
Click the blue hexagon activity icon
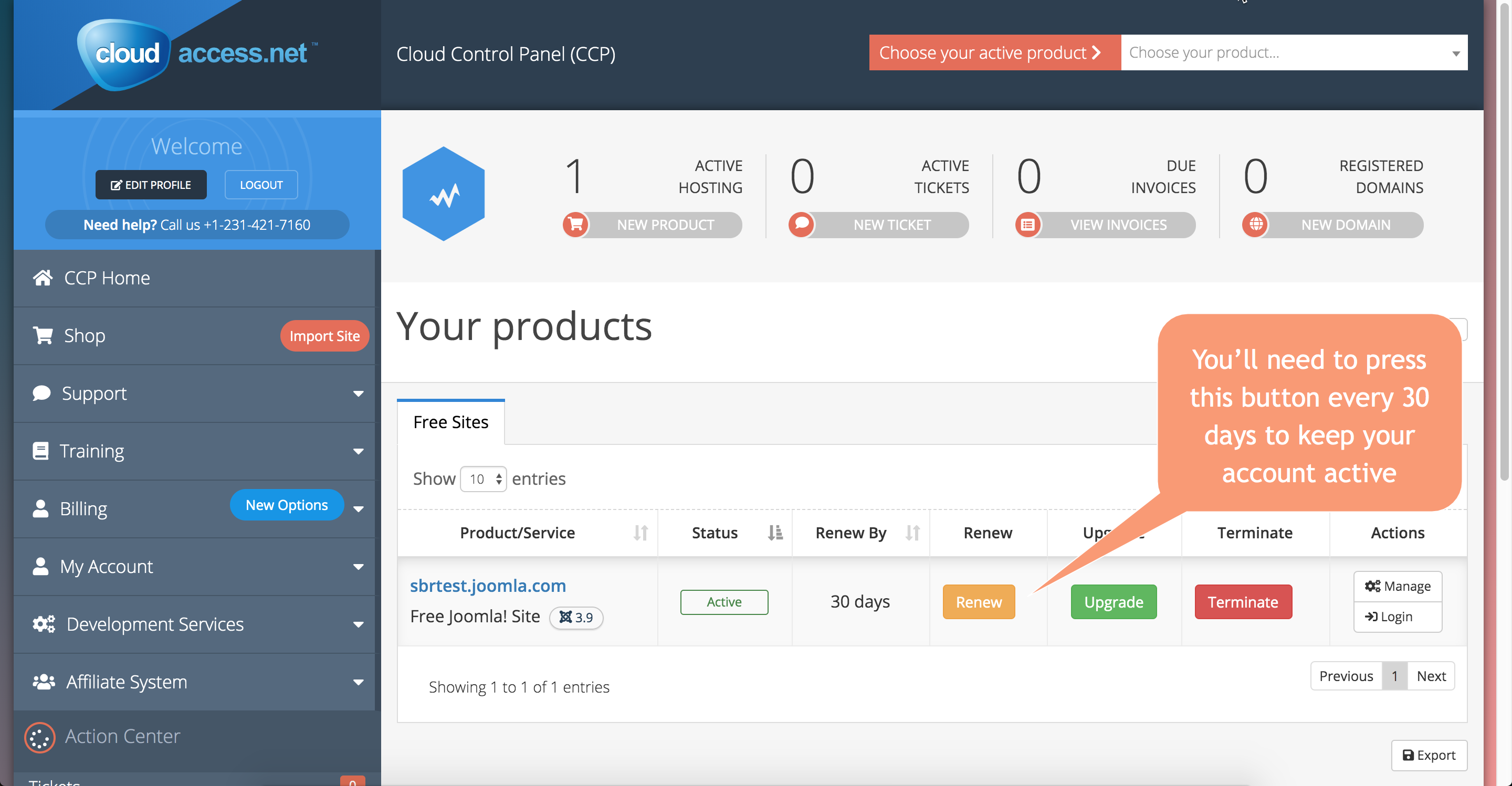pos(443,194)
